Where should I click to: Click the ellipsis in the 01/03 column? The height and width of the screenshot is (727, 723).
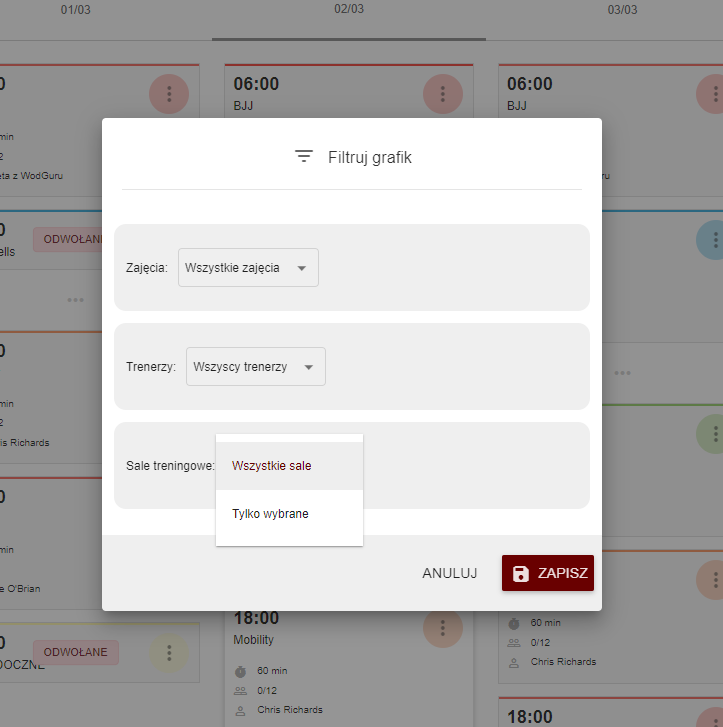[x=76, y=300]
